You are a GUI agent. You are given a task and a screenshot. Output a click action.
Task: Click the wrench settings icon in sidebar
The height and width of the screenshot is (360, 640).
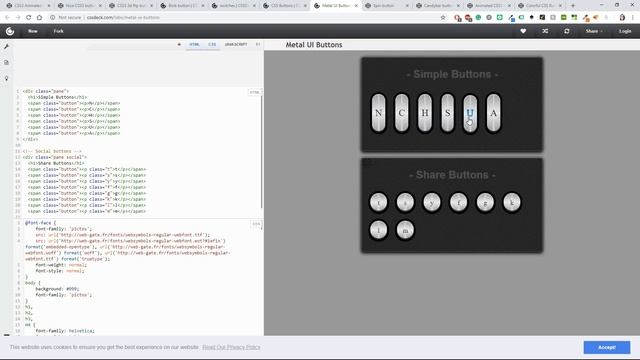7,47
